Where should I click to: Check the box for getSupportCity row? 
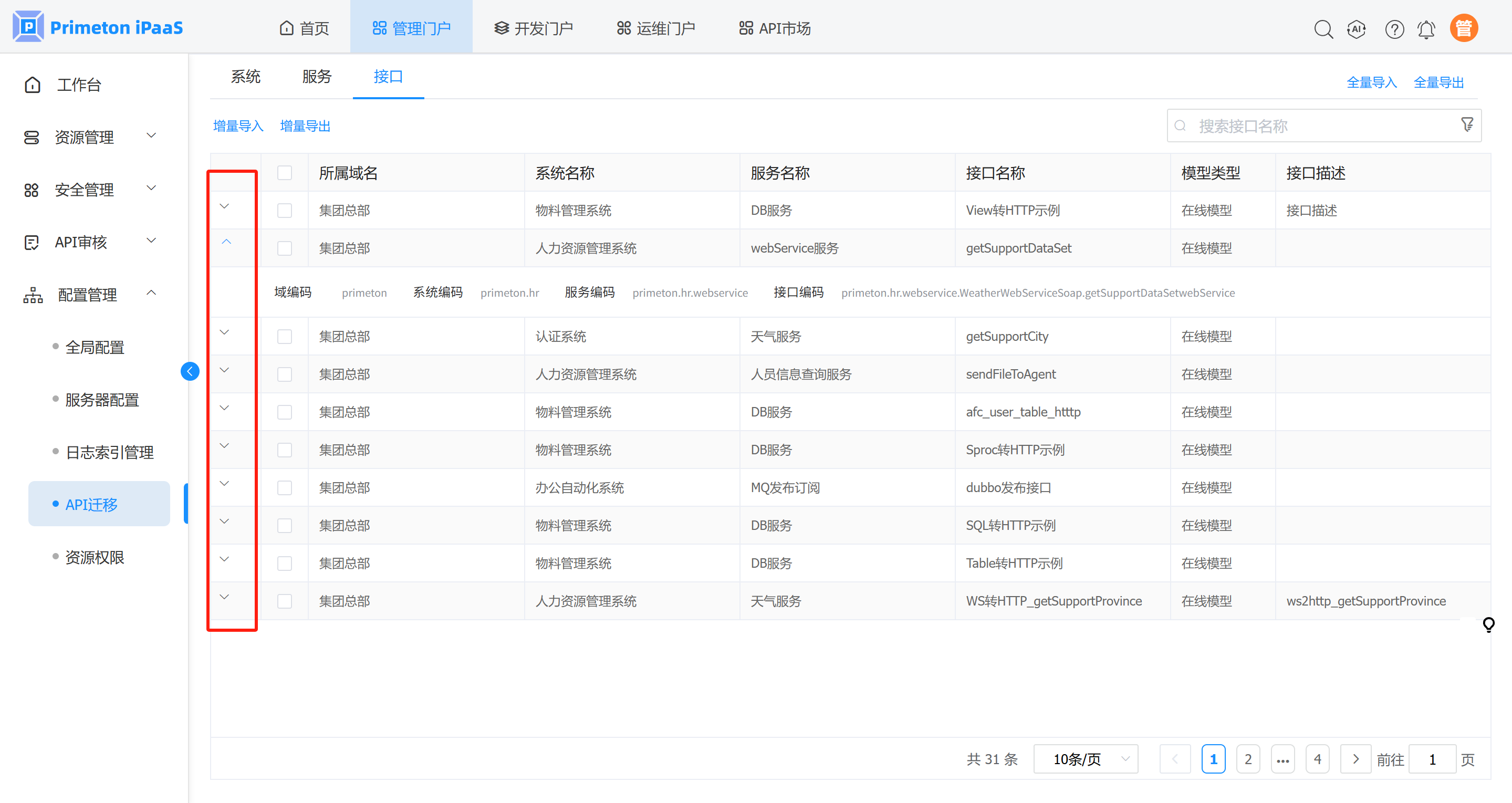tap(285, 336)
